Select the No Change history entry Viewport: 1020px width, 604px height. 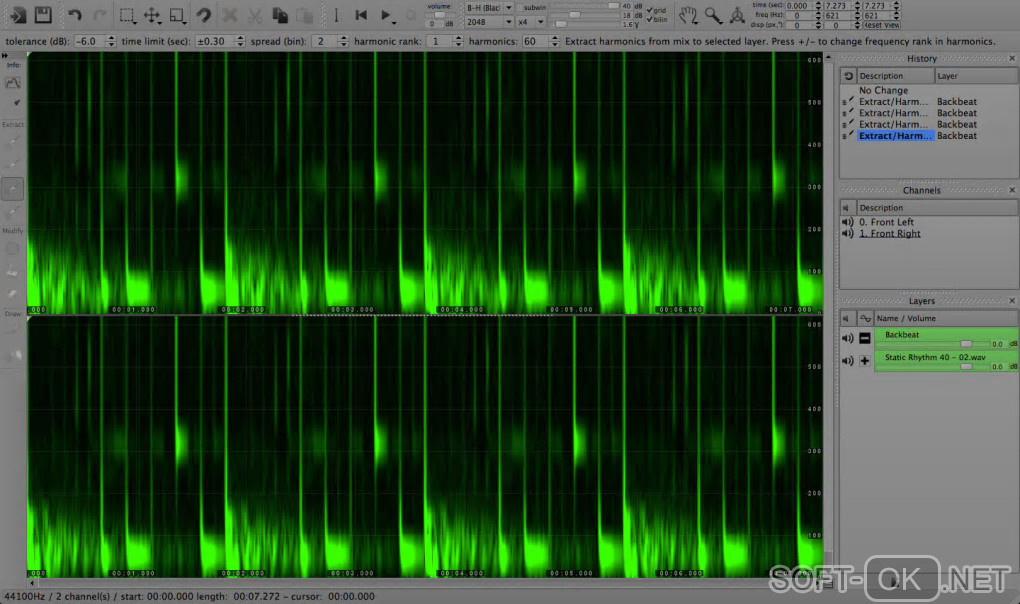[x=883, y=90]
